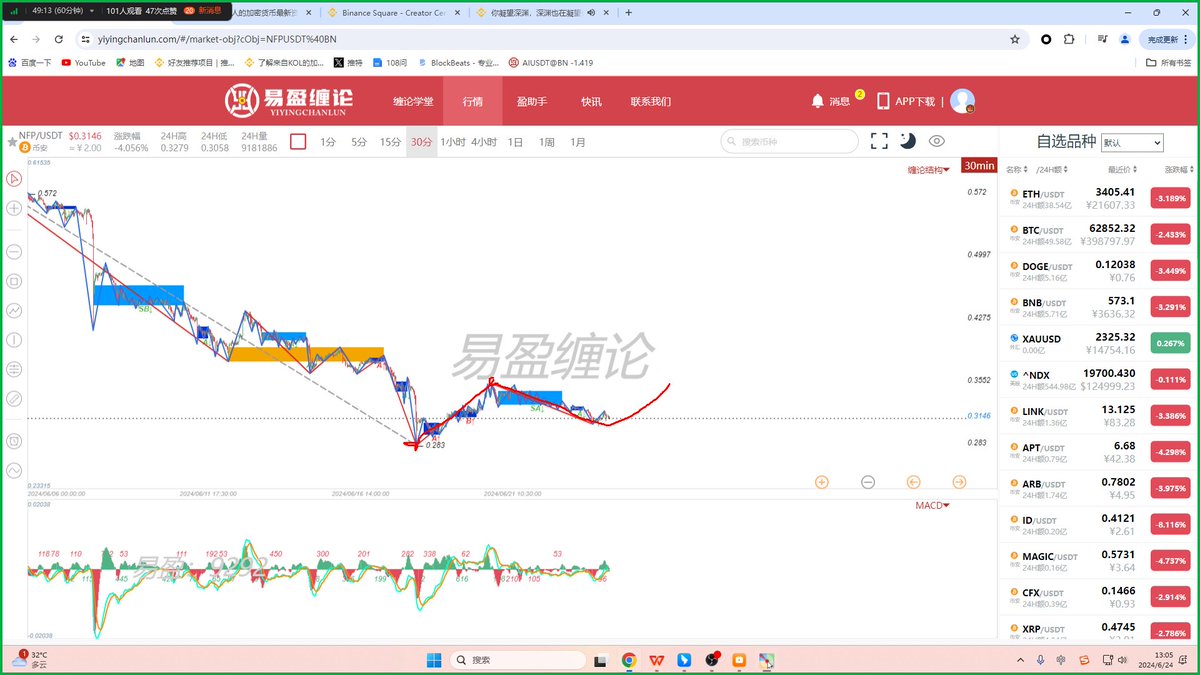Click the trend line tool in left toolbar
Image resolution: width=1200 pixels, height=675 pixels.
tap(13, 310)
